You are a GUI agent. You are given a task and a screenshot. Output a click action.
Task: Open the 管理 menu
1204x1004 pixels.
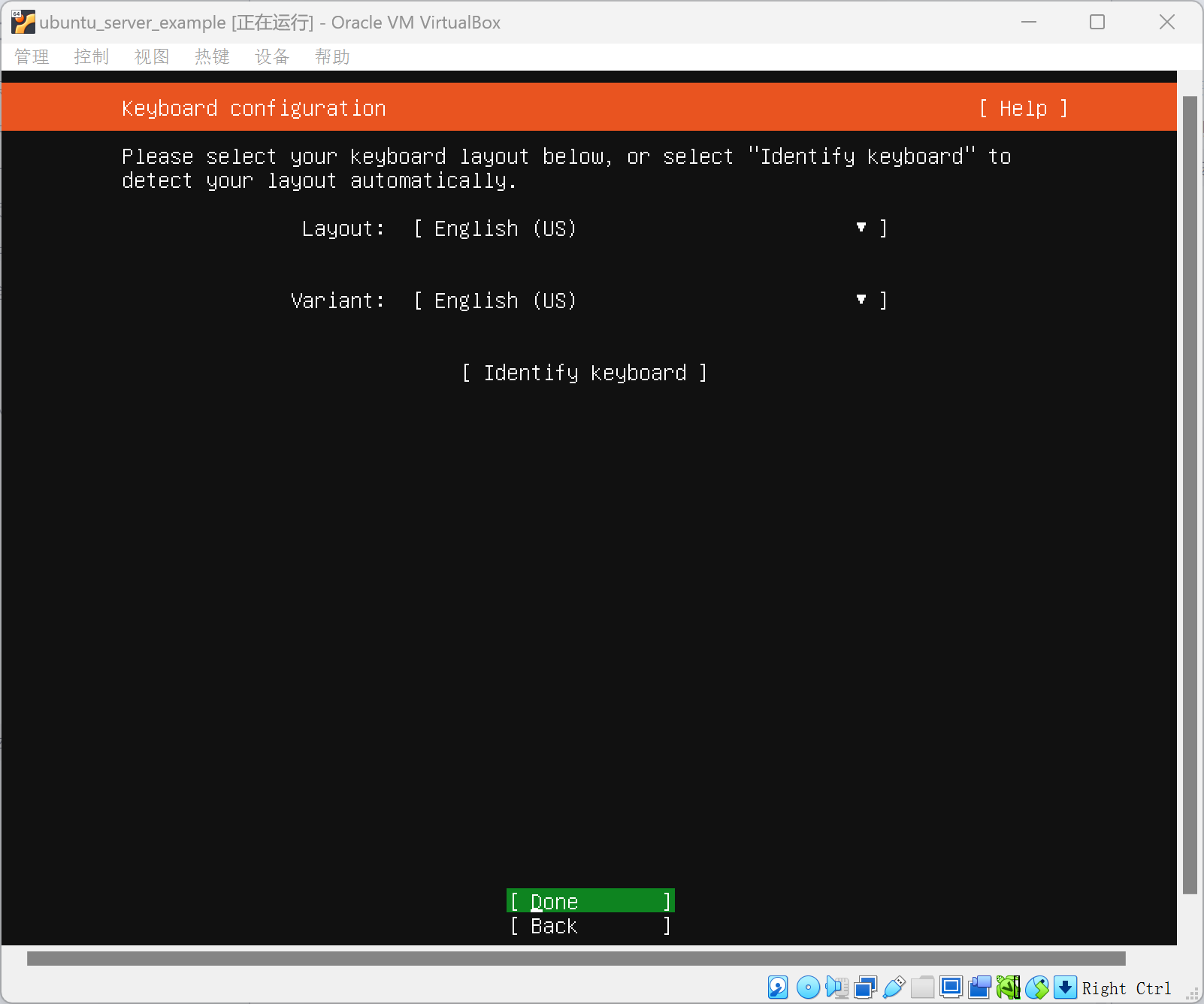click(32, 57)
